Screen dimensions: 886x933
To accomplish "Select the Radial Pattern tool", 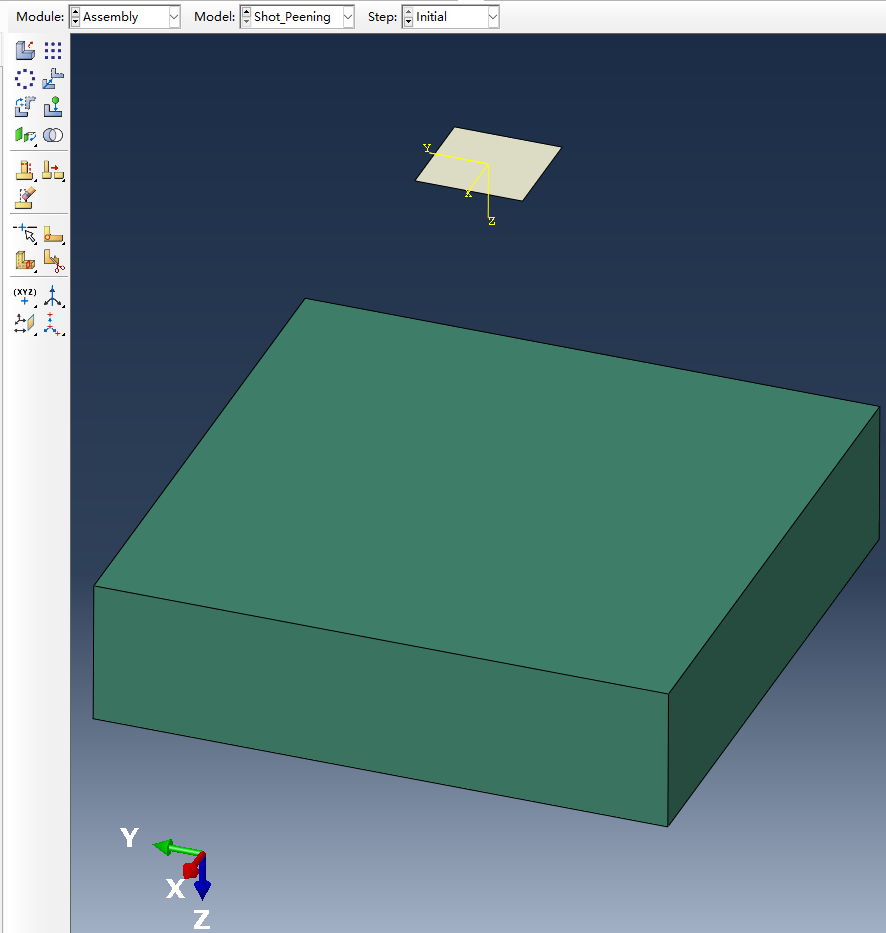I will point(24,79).
